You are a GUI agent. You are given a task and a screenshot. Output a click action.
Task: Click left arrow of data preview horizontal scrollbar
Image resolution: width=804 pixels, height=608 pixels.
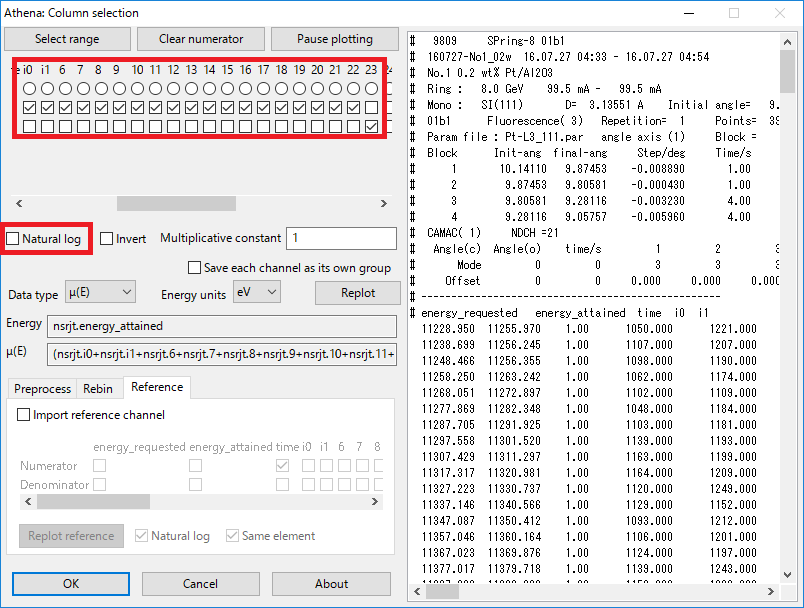pos(417,592)
